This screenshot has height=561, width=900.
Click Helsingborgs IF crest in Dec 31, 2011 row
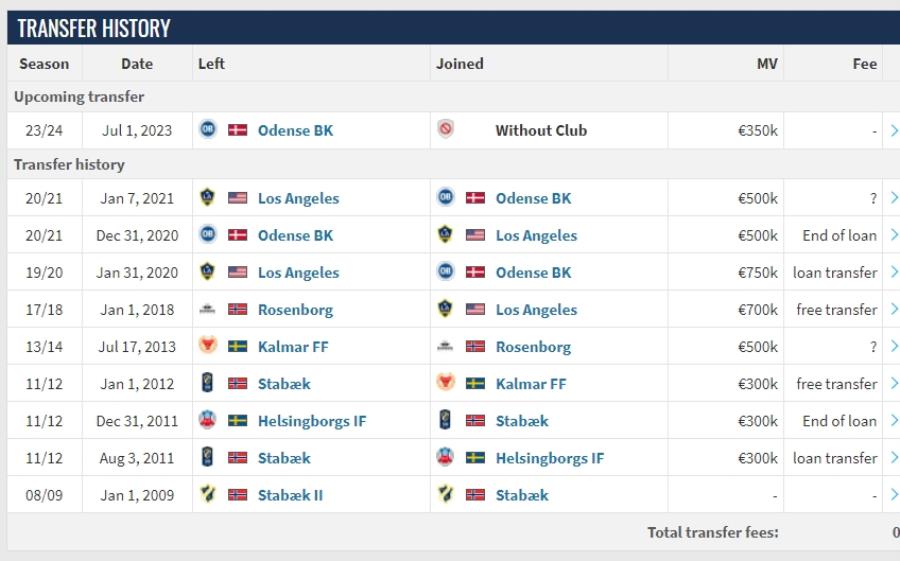tap(207, 421)
